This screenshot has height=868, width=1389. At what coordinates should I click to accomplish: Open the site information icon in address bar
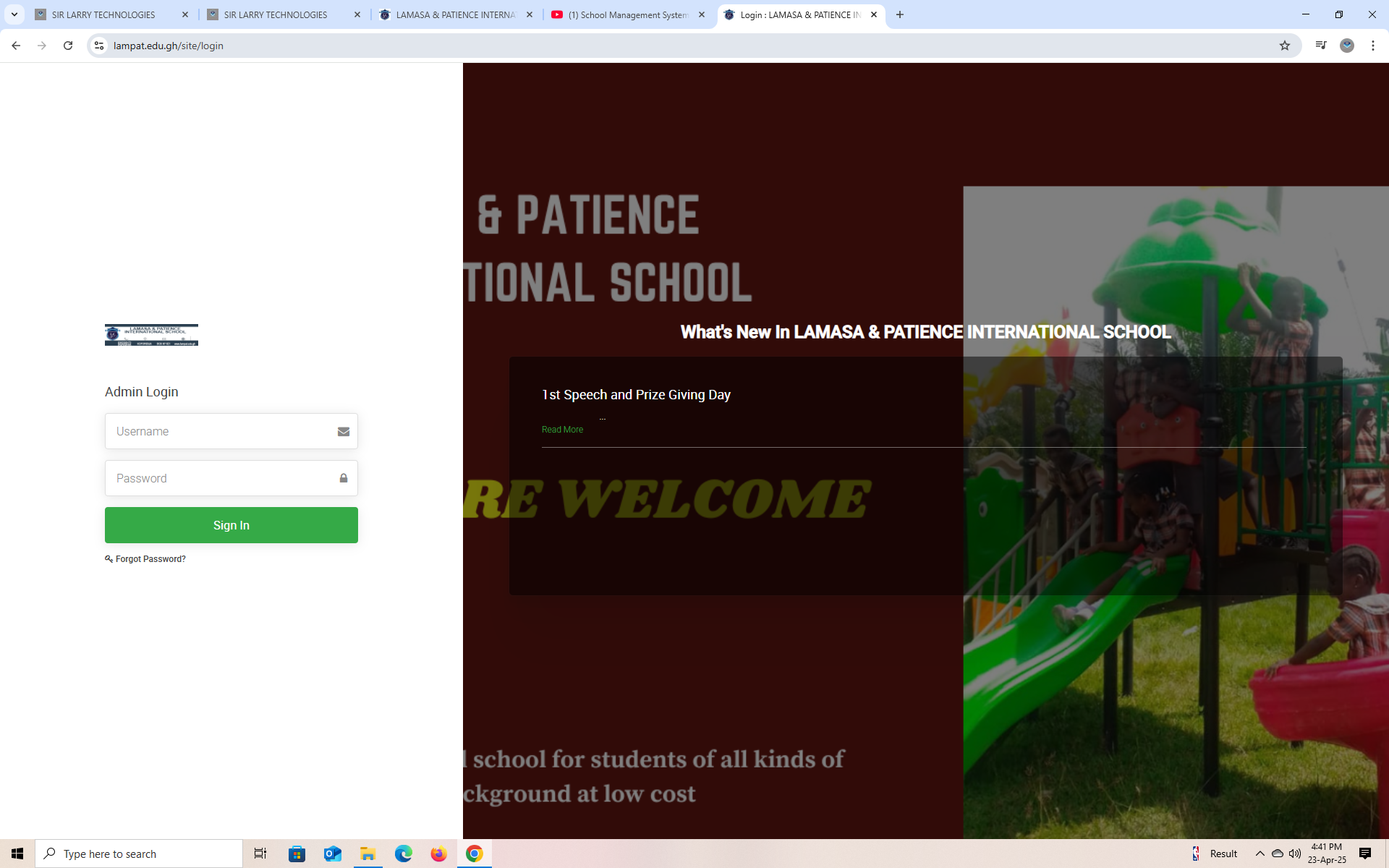(99, 46)
